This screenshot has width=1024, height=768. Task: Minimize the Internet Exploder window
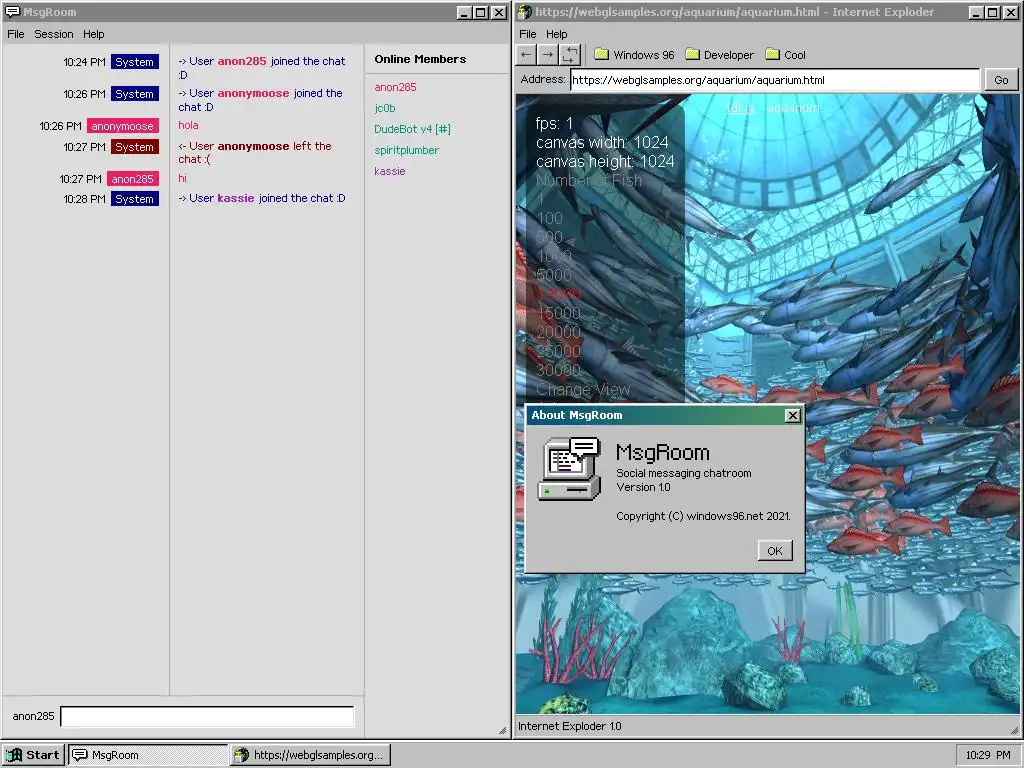pyautogui.click(x=976, y=12)
